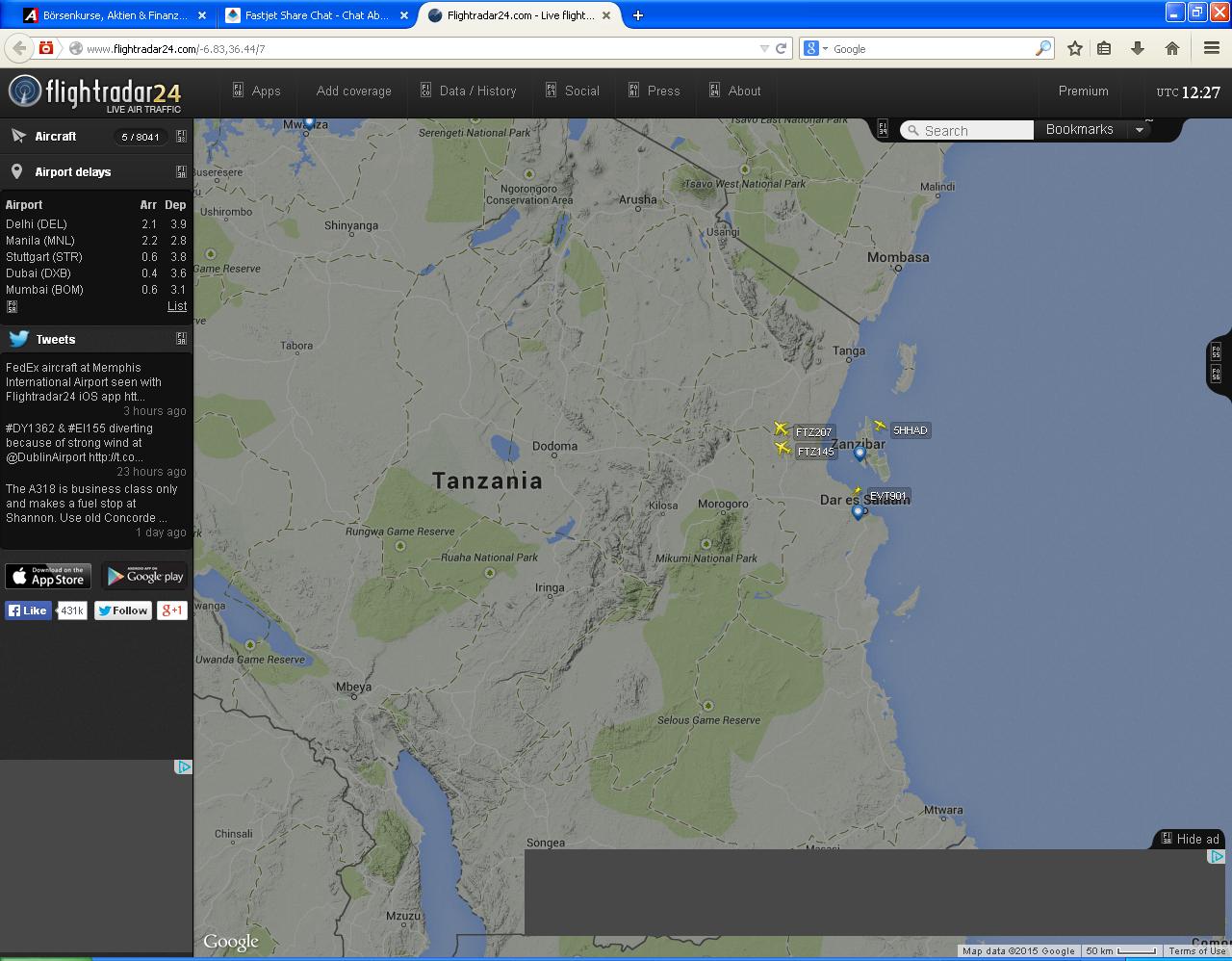Open the airport delays List link

(177, 305)
